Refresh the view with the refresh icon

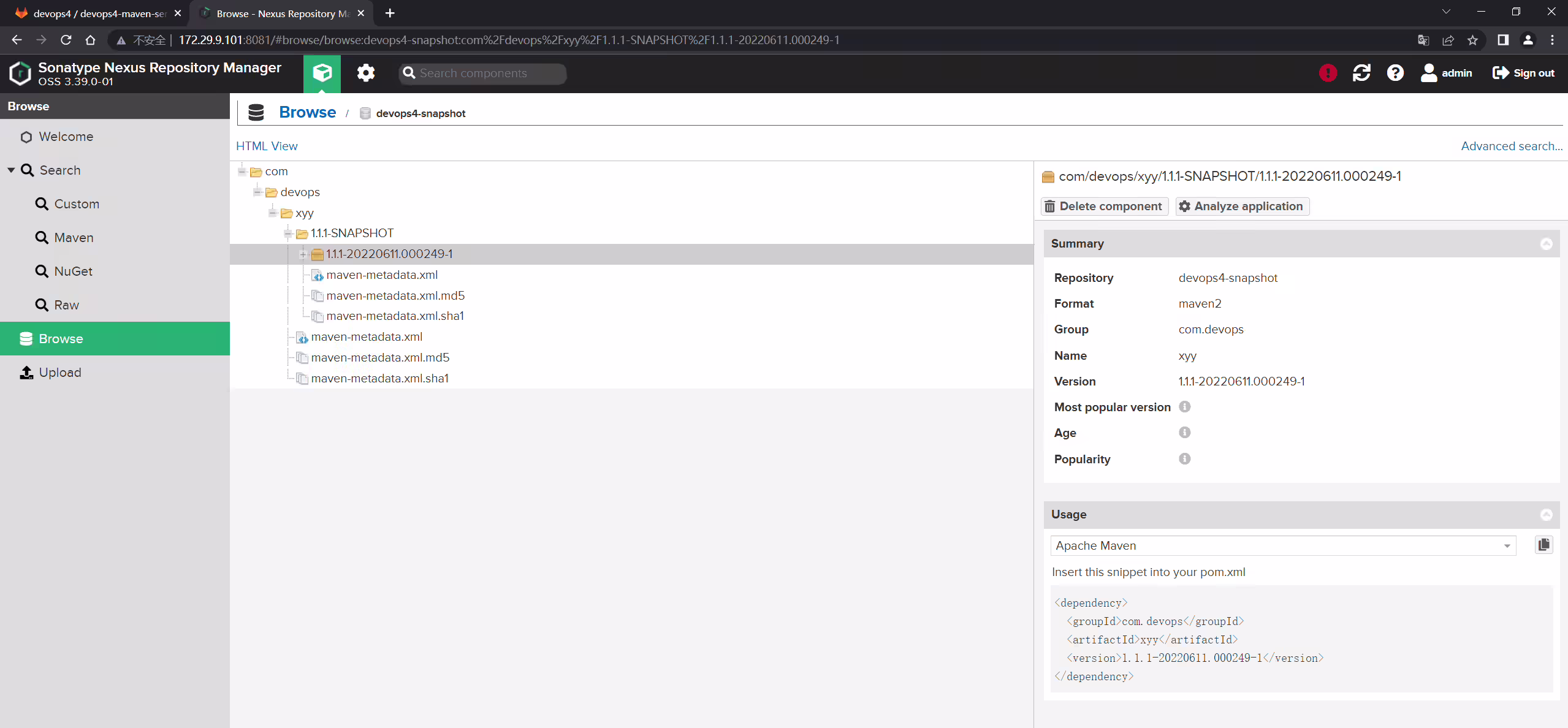click(x=1361, y=73)
